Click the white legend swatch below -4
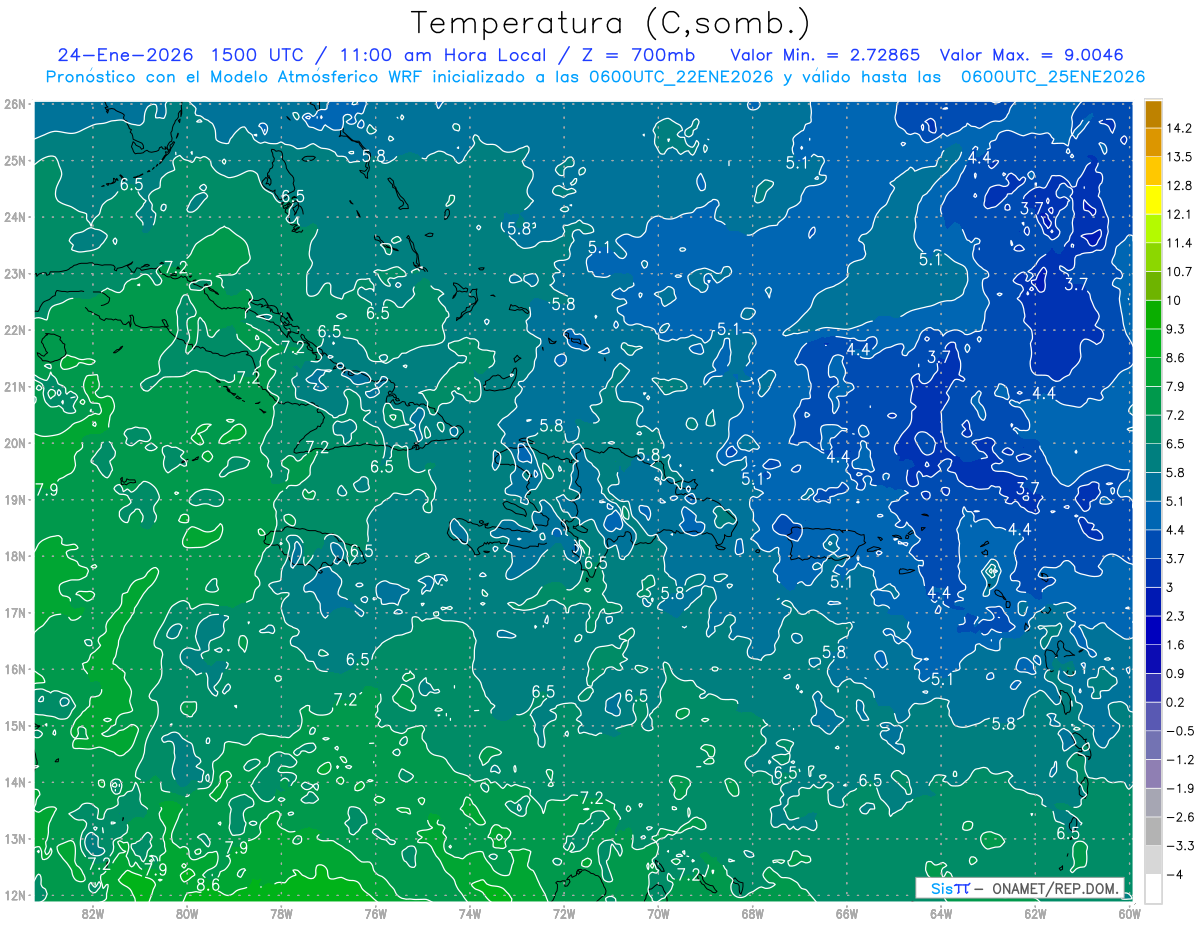This screenshot has height=927, width=1200. [1153, 888]
